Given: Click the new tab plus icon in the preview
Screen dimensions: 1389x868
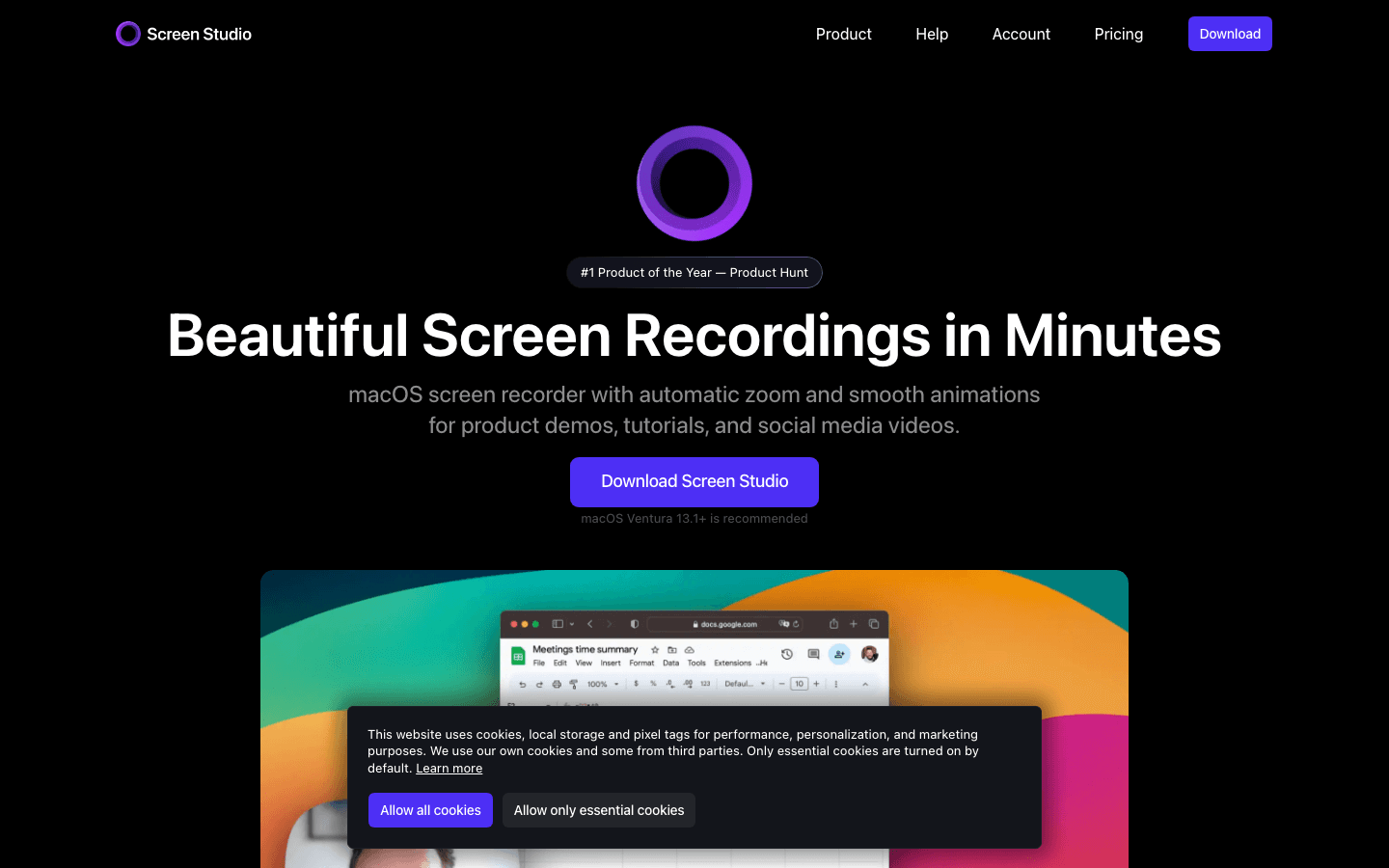Looking at the screenshot, I should 854,624.
